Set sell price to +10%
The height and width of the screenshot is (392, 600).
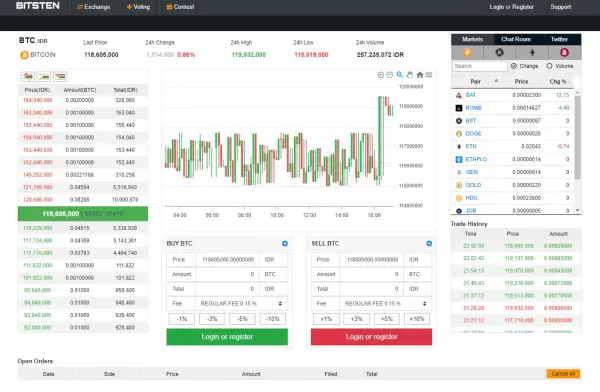point(417,319)
